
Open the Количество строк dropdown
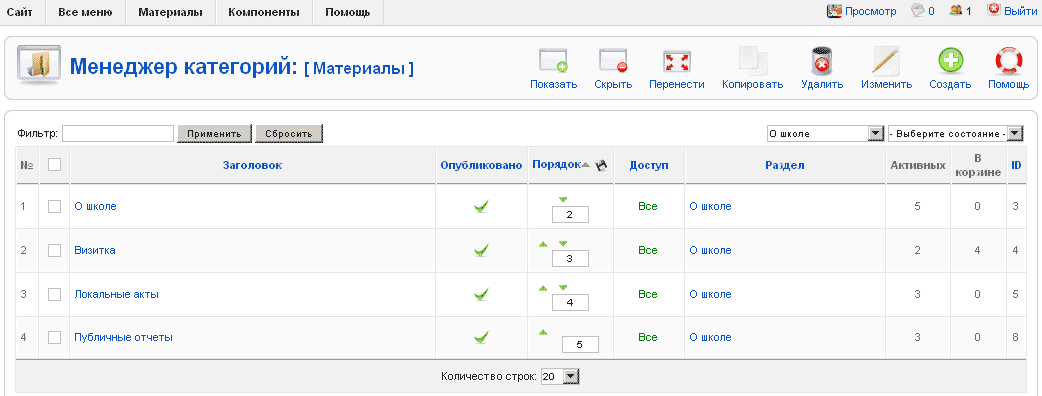tap(560, 377)
